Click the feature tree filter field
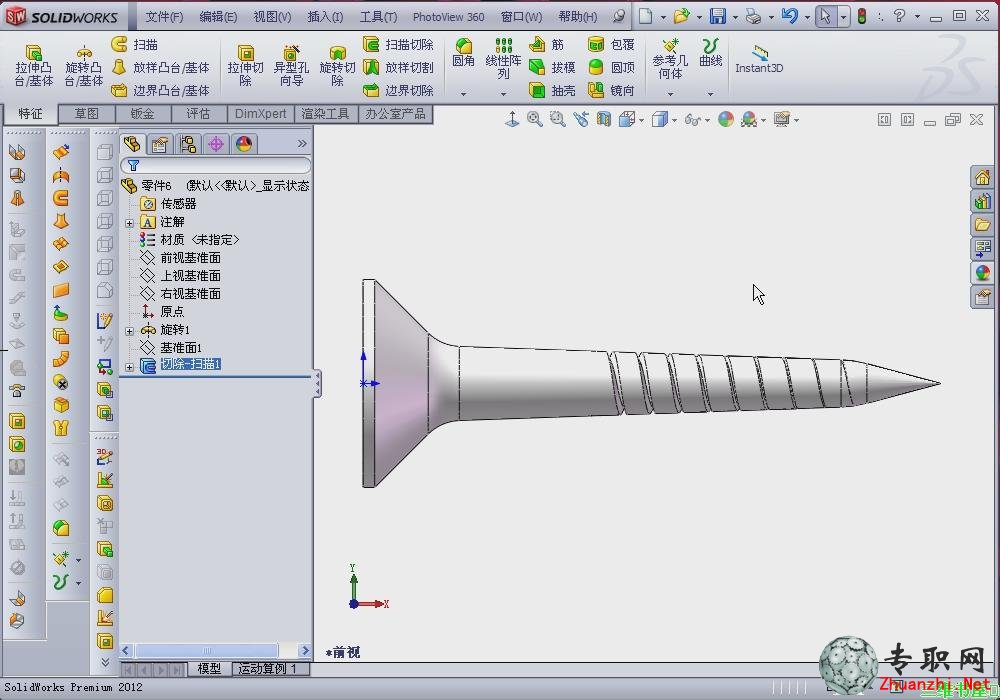The width and height of the screenshot is (1000, 700). (216, 166)
